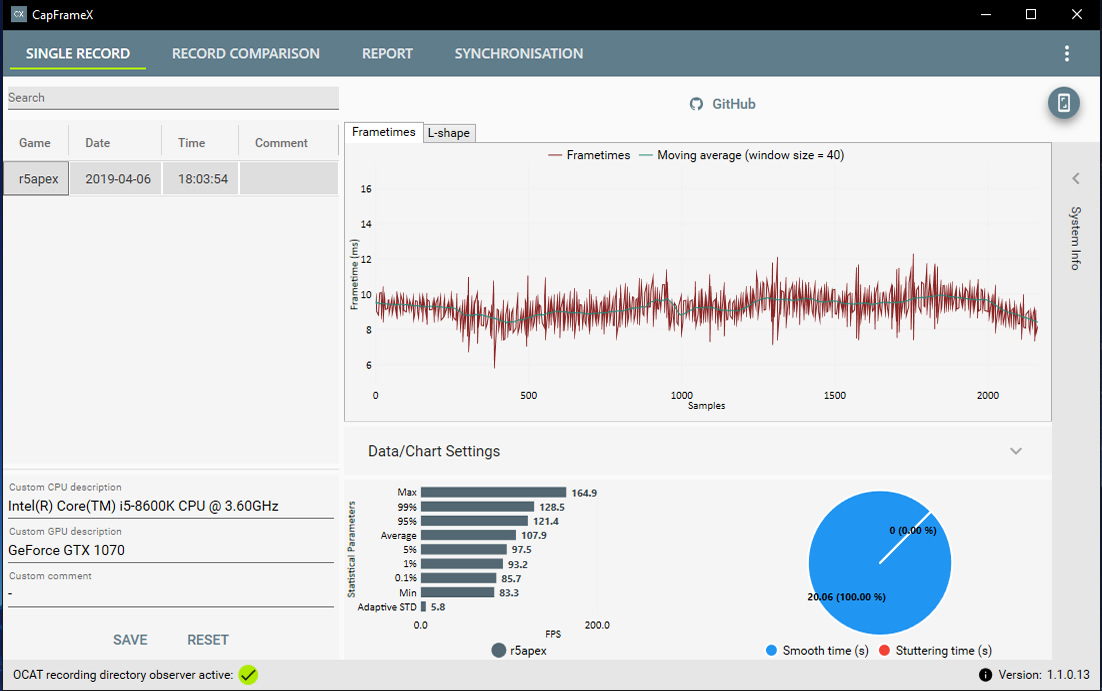1102x691 pixels.
Task: Click the 99% bar value 128.5
Action: 552,508
